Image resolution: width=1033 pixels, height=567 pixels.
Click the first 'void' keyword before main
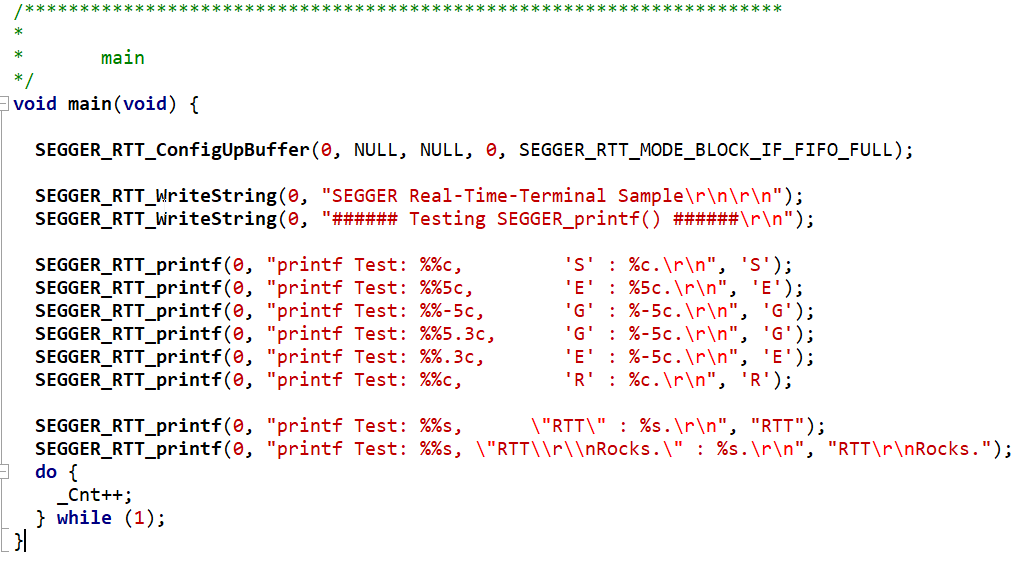(35, 104)
